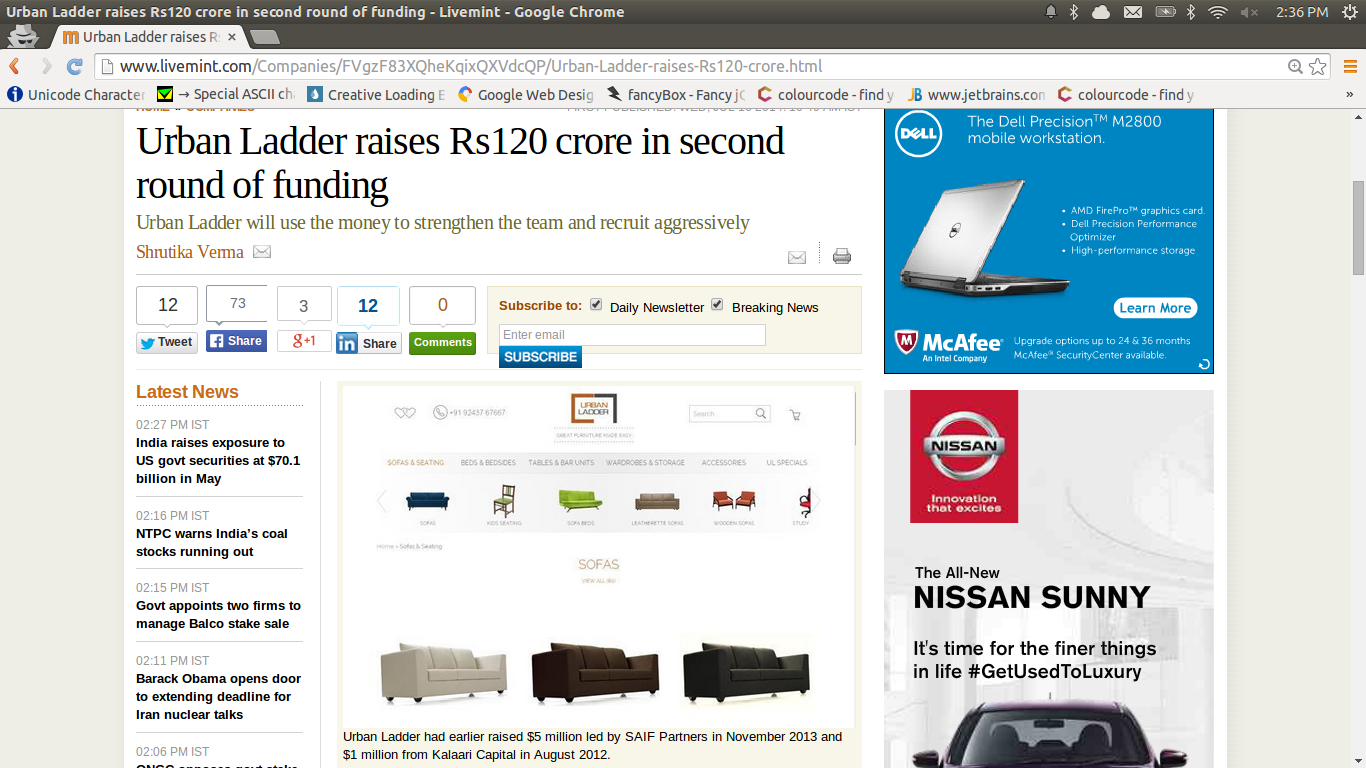This screenshot has width=1366, height=768.
Task: Click the envelope beside Shrutika Verma
Action: click(x=262, y=252)
